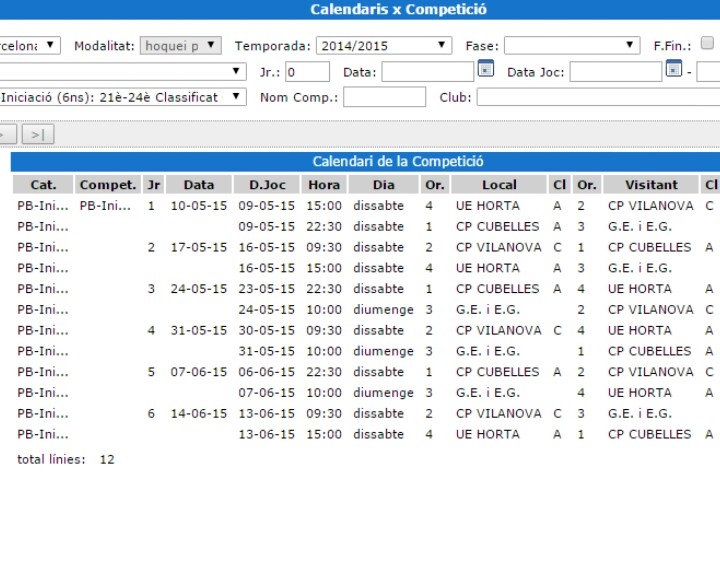Image resolution: width=720 pixels, height=563 pixels.
Task: Expand the Fase dropdown
Action: [x=571, y=45]
